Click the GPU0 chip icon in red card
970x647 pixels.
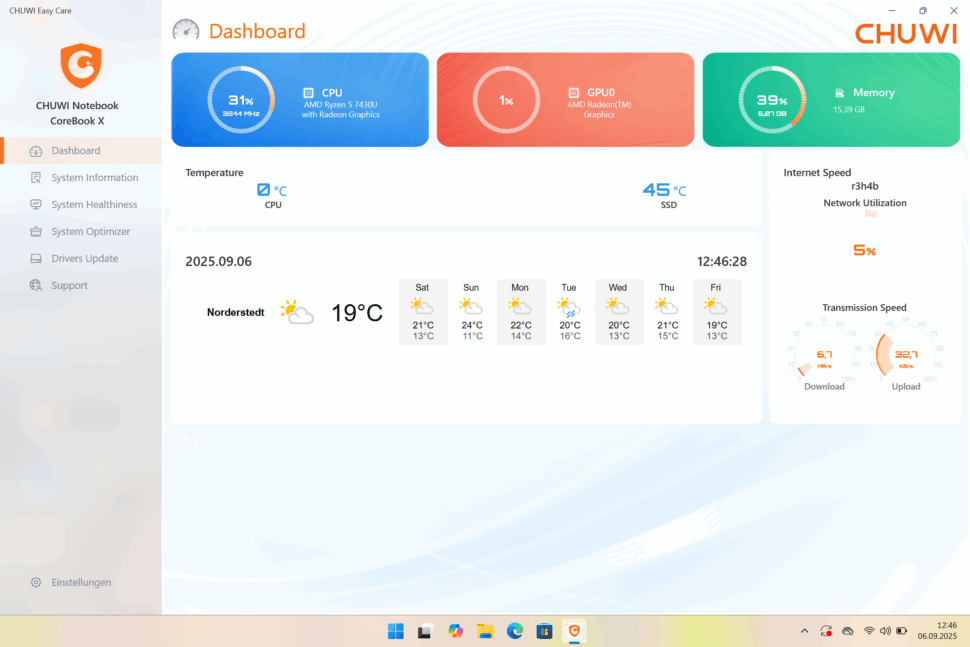coord(573,93)
